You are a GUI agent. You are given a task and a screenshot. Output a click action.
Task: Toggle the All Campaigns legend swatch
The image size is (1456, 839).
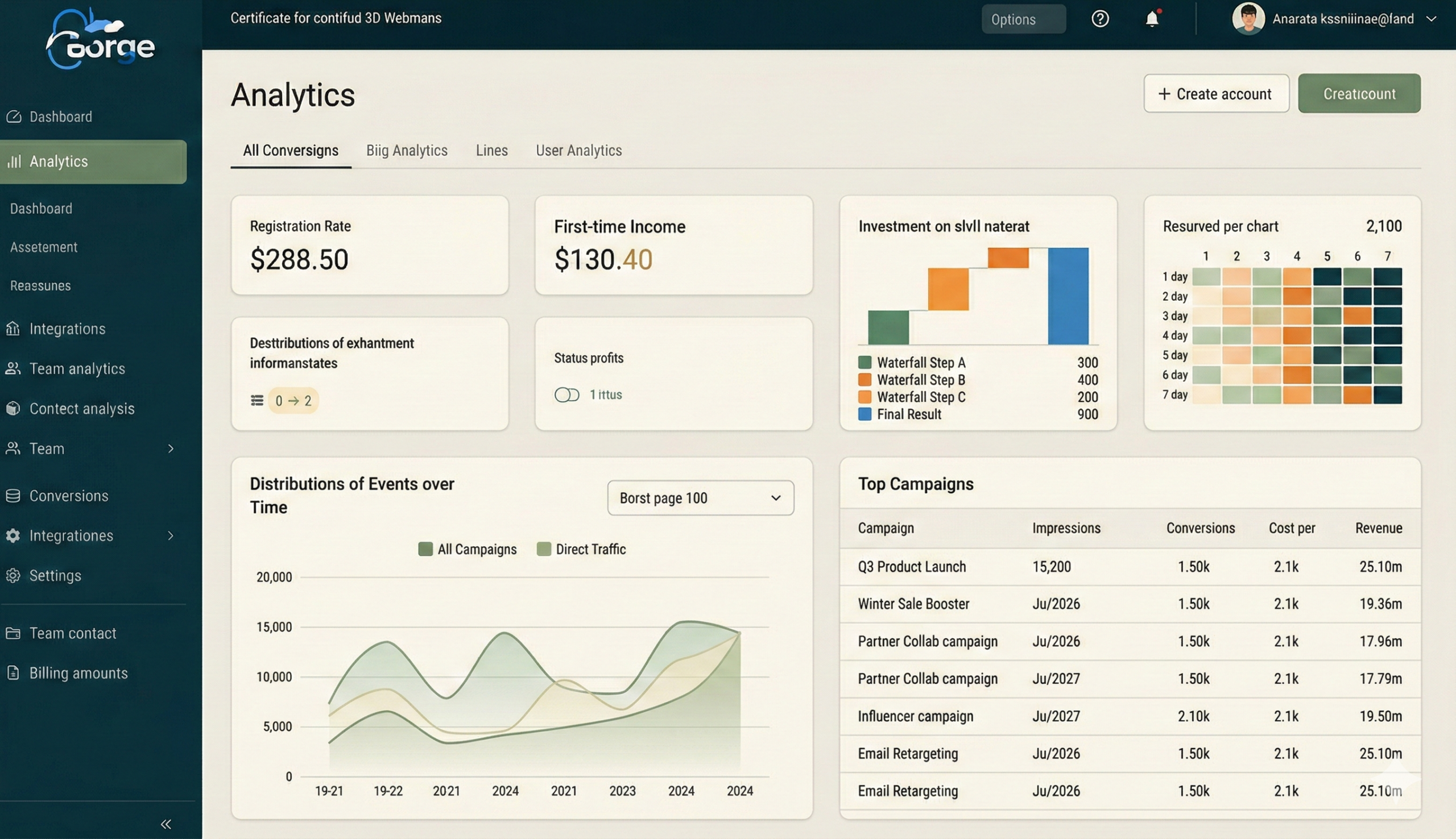tap(425, 549)
